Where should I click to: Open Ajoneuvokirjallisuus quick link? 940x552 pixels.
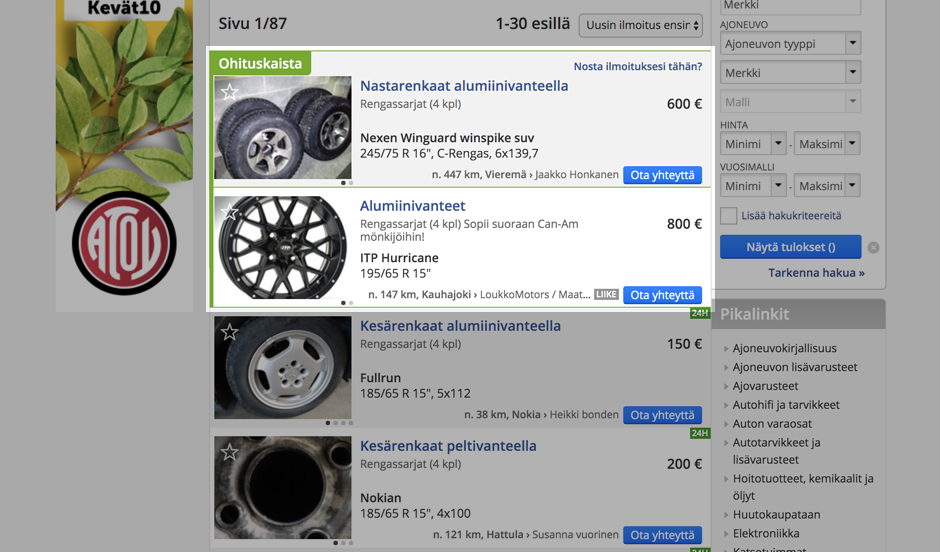click(x=785, y=348)
